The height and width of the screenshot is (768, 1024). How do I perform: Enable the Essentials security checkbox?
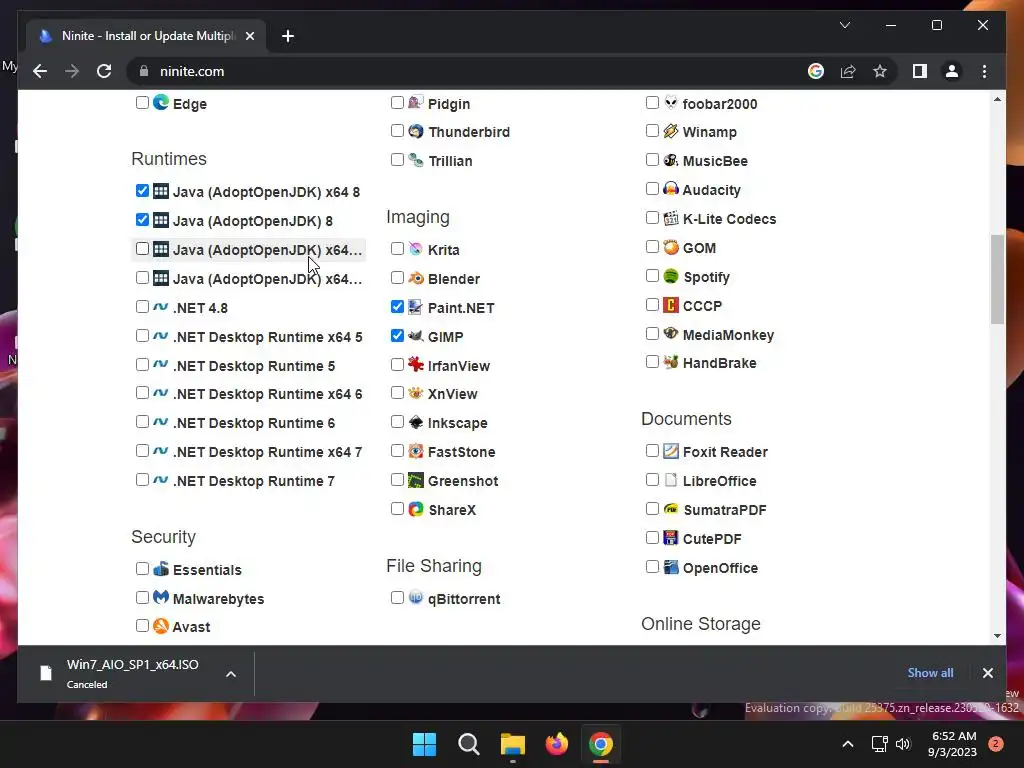point(142,569)
